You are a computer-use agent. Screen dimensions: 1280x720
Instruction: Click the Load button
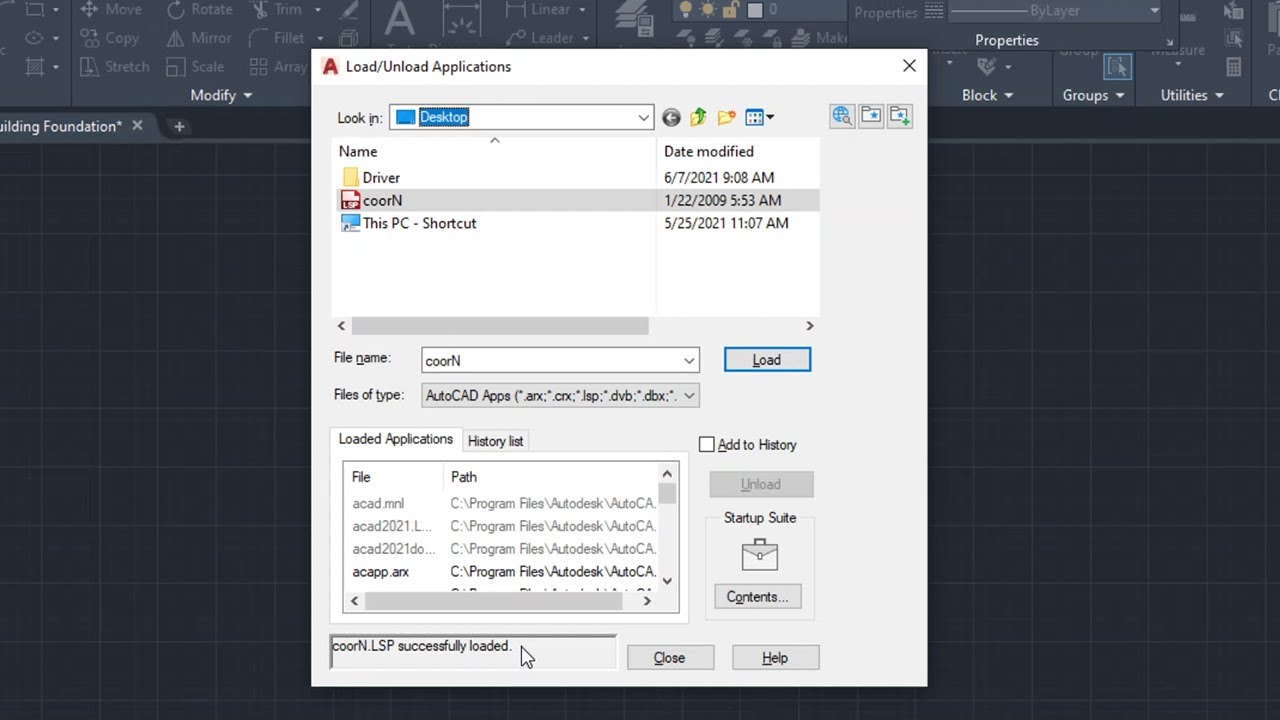pyautogui.click(x=767, y=360)
